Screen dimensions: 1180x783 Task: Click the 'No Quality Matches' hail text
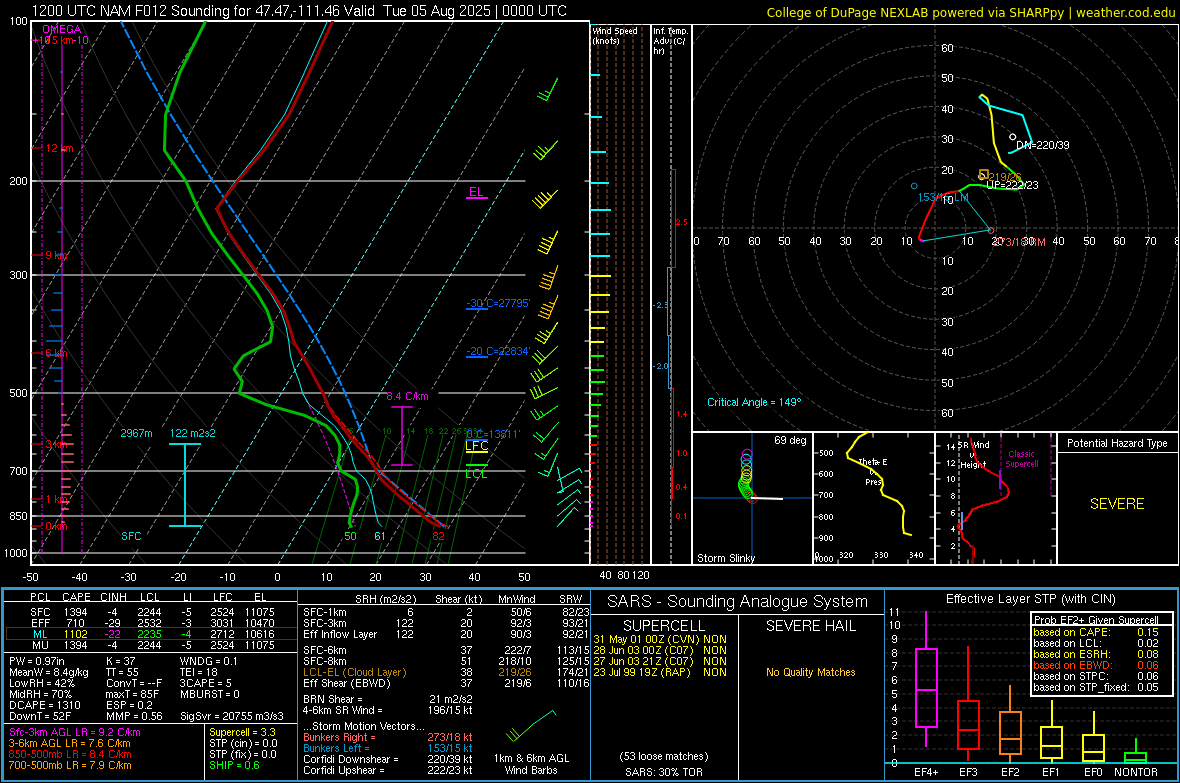(x=810, y=672)
